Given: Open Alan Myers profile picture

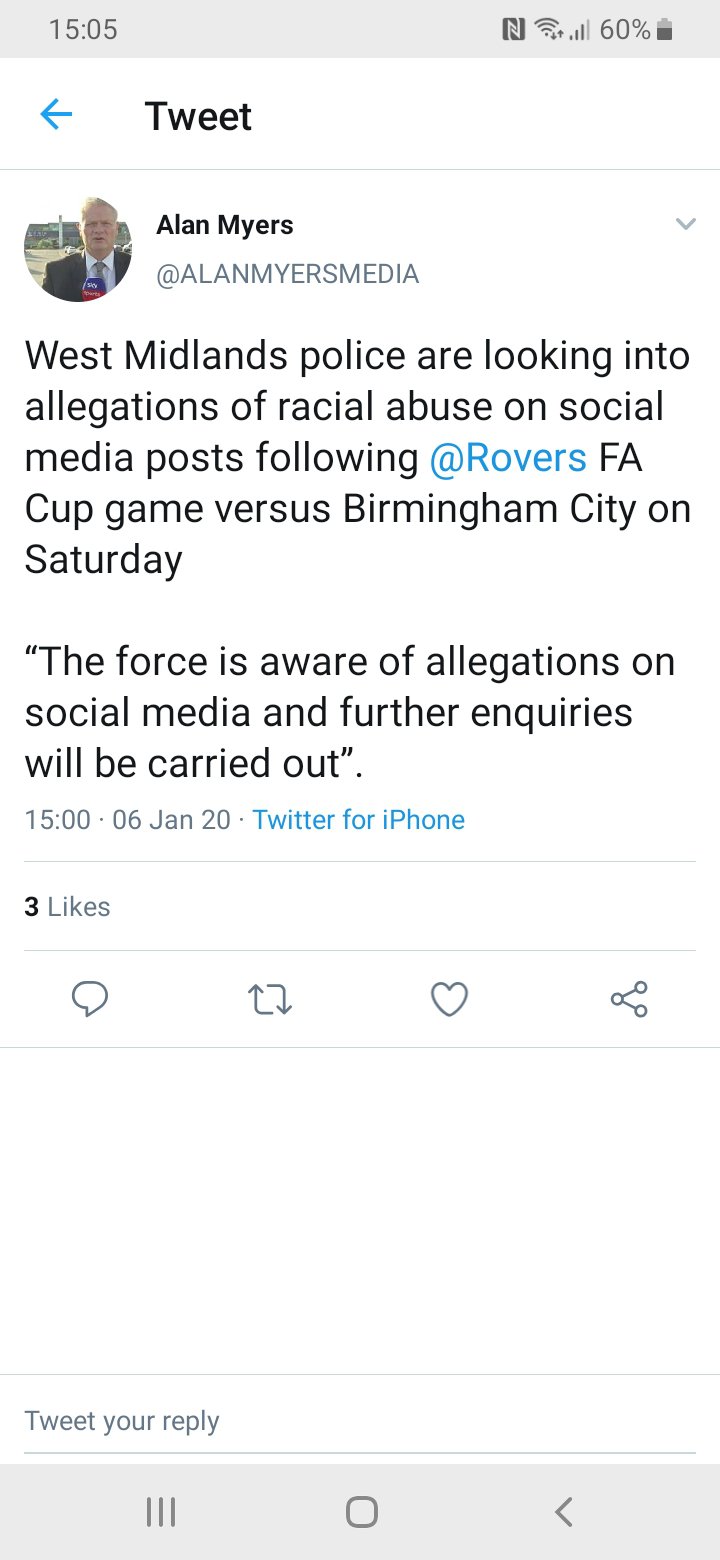Looking at the screenshot, I should (x=78, y=249).
